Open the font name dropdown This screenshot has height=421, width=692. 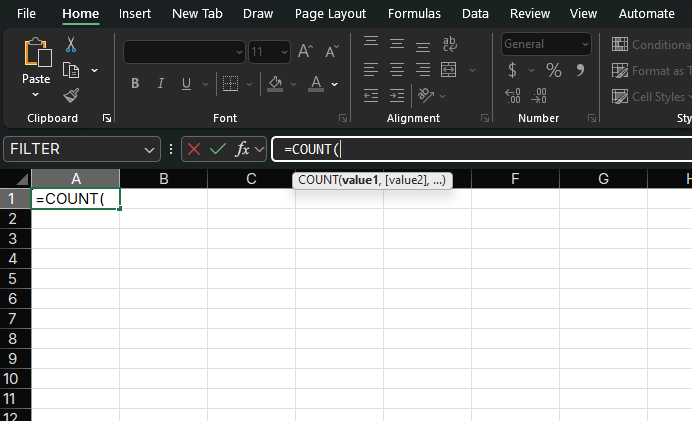[x=239, y=53]
